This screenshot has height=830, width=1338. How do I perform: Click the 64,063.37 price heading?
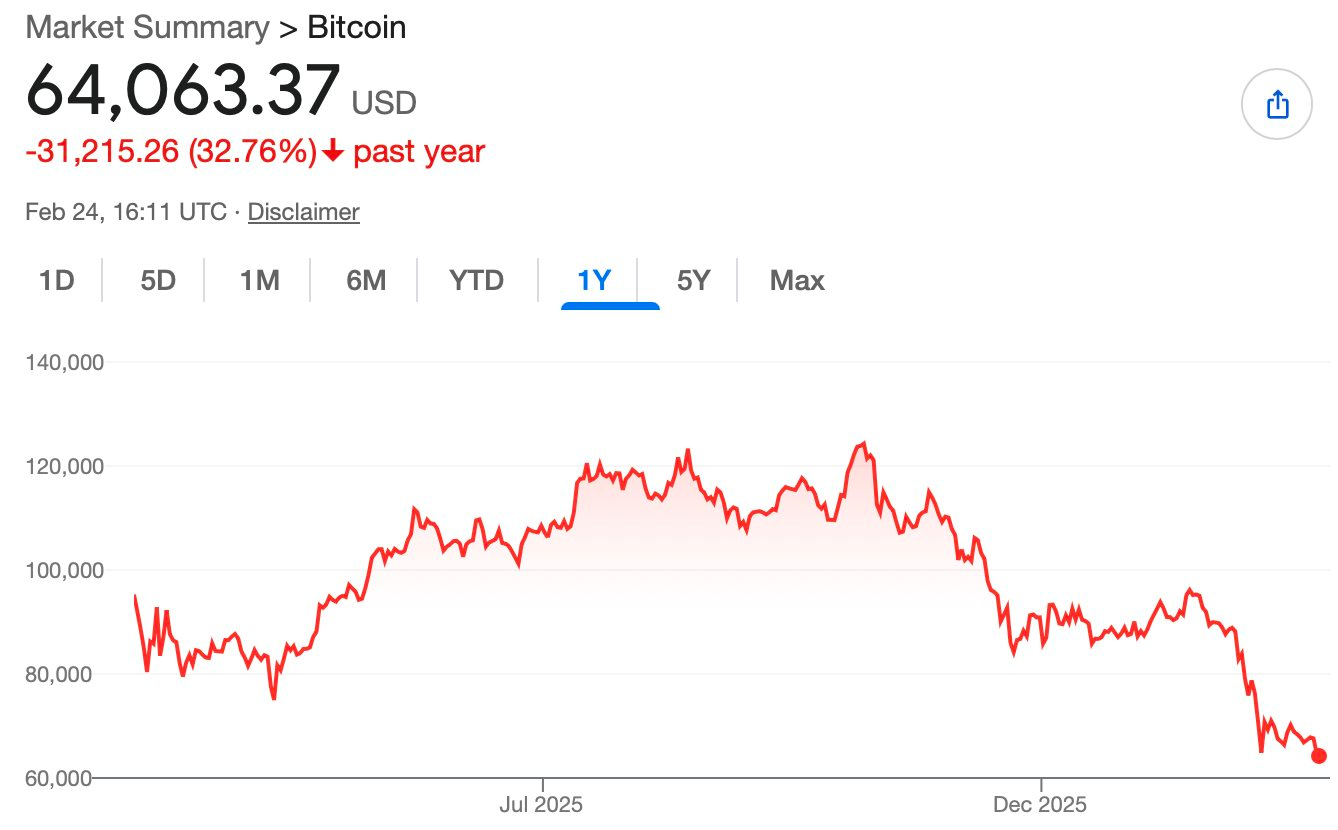[182, 90]
